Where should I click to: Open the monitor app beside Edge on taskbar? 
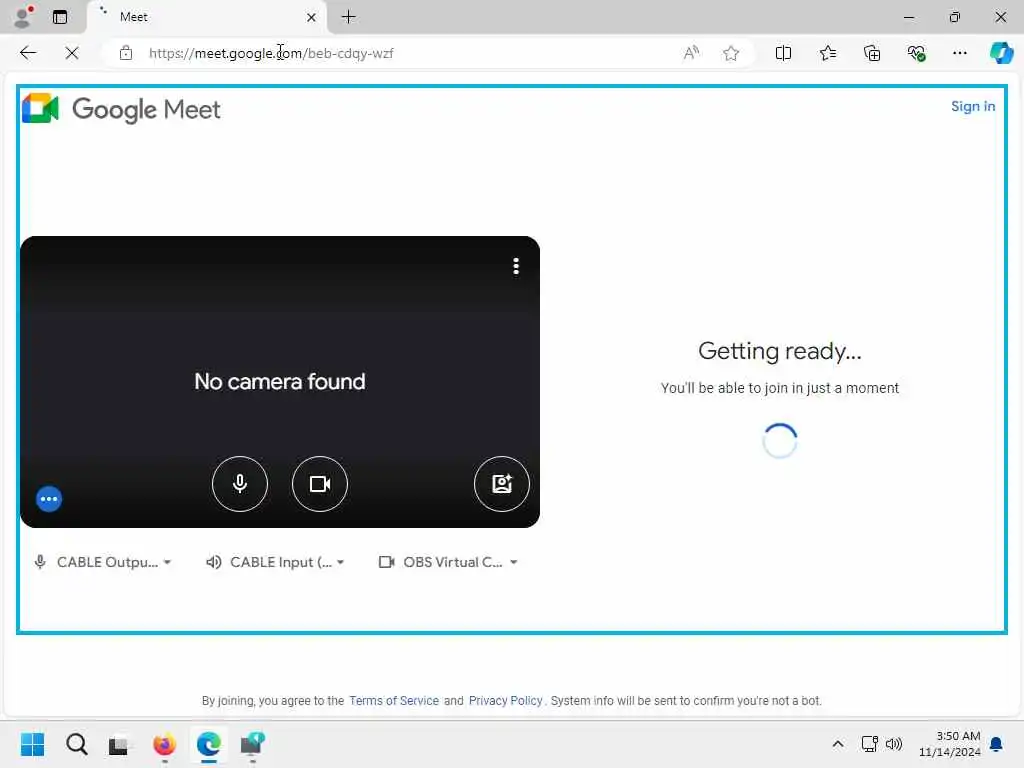tap(253, 744)
